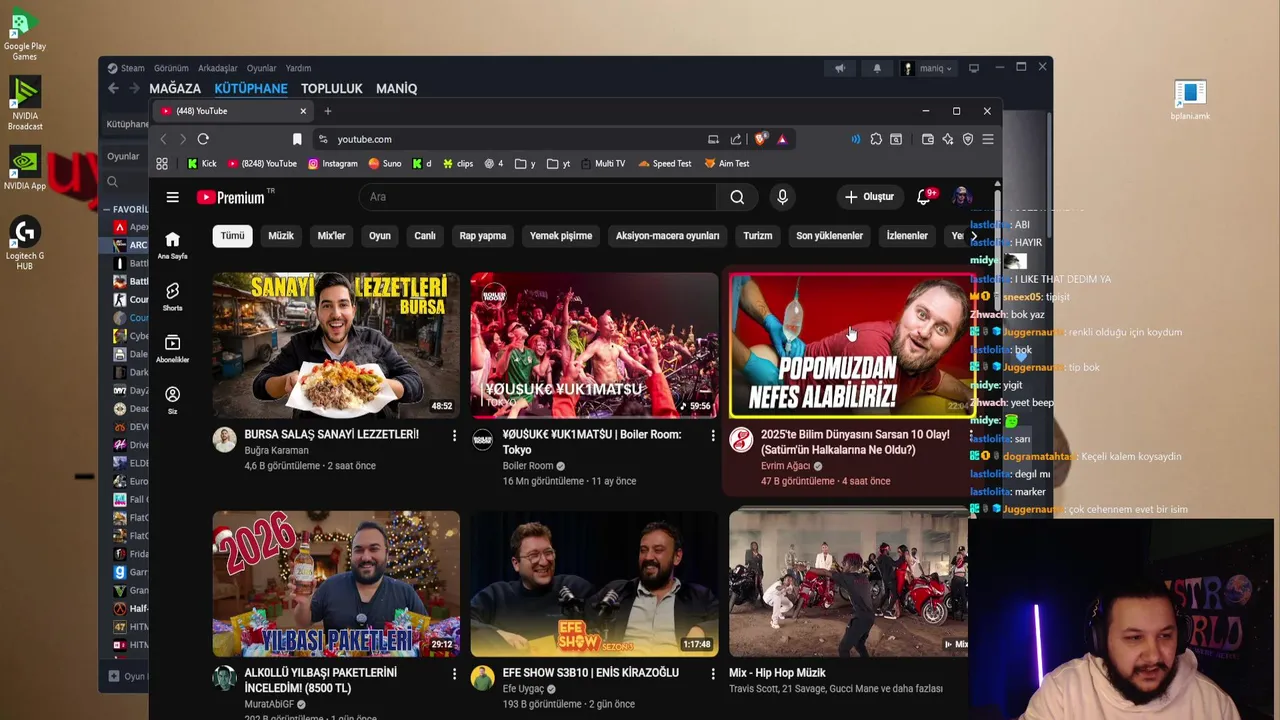1280x720 pixels.
Task: Click the YouTube search magnifier button
Action: [x=737, y=197]
